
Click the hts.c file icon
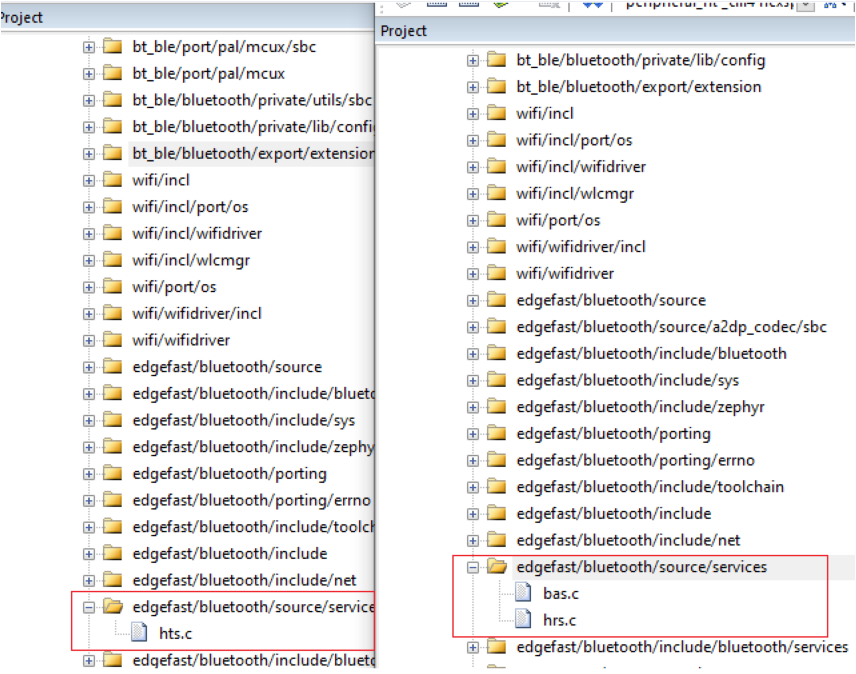click(x=141, y=632)
